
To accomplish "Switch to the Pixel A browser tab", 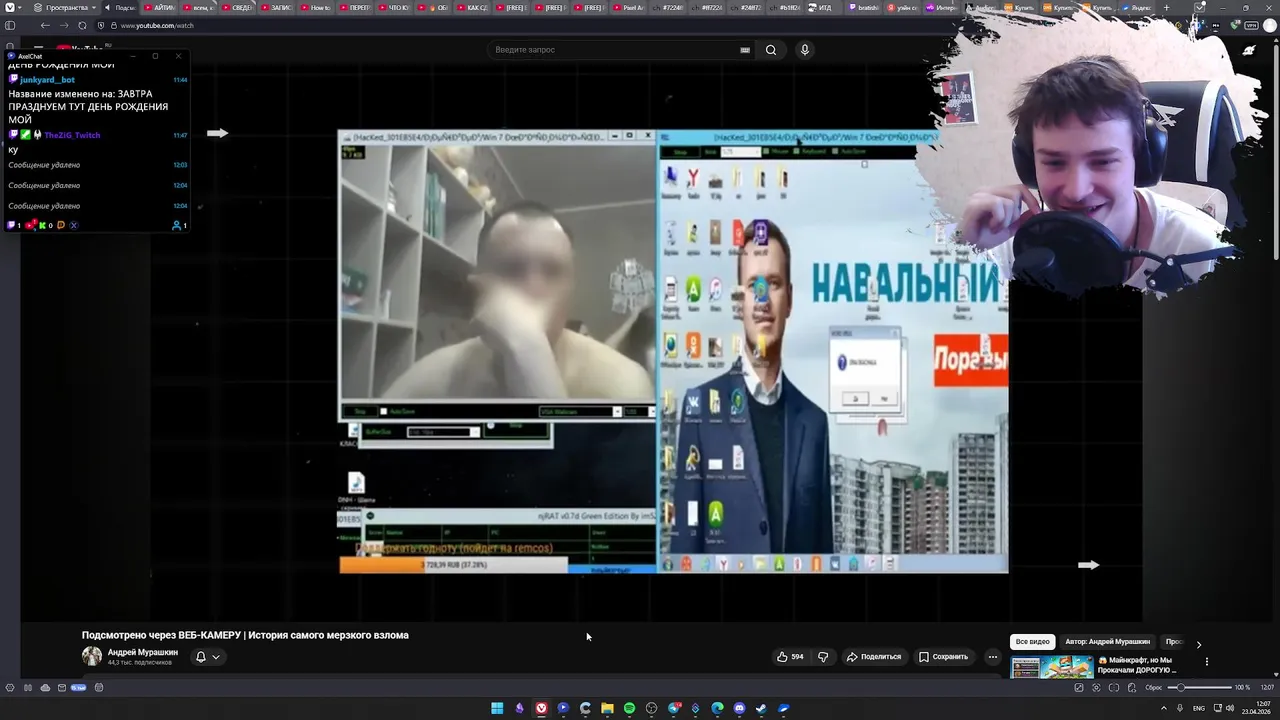I will point(627,7).
